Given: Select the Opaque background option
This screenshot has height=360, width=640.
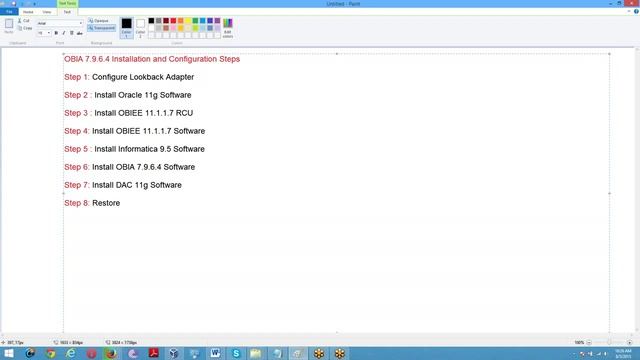Looking at the screenshot, I should [98, 20].
